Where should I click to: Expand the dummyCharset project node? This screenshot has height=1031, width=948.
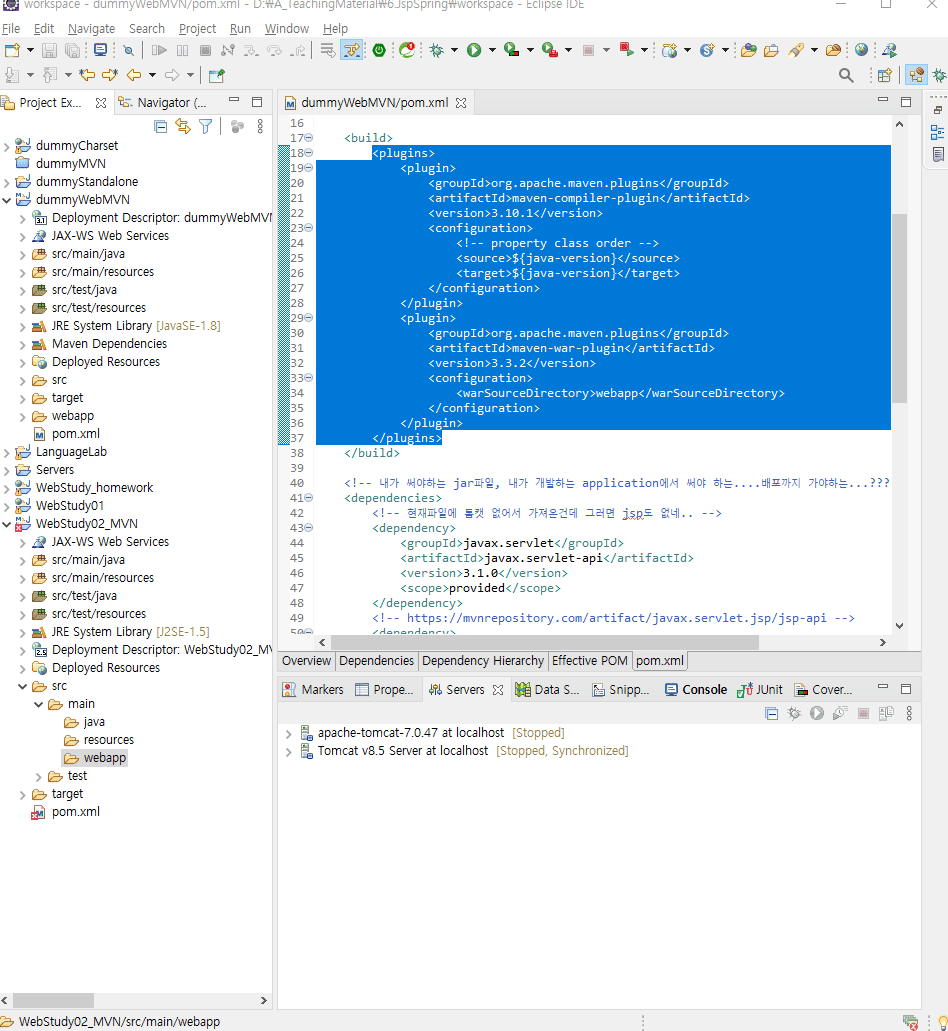(7, 146)
